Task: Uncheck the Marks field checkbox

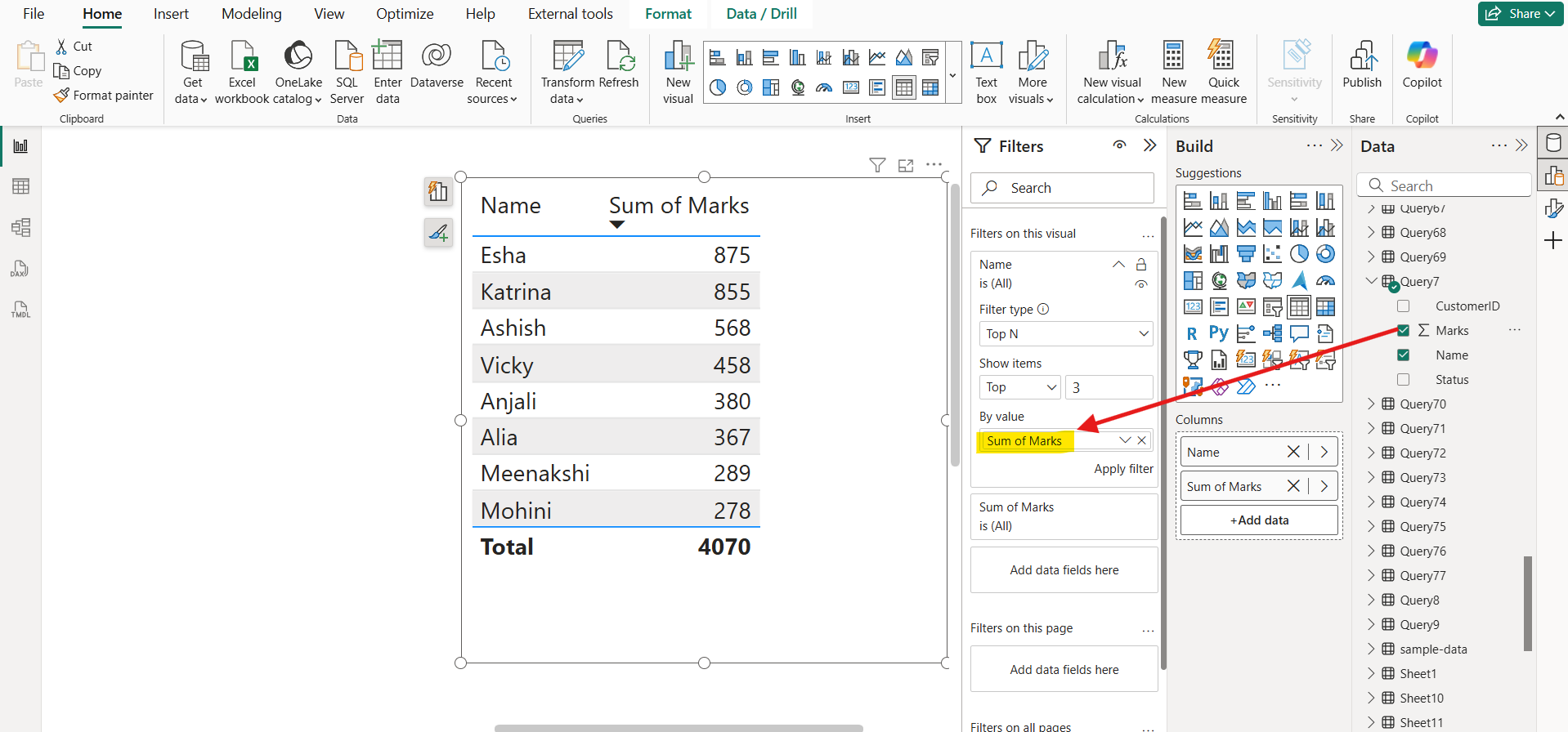Action: click(1404, 331)
